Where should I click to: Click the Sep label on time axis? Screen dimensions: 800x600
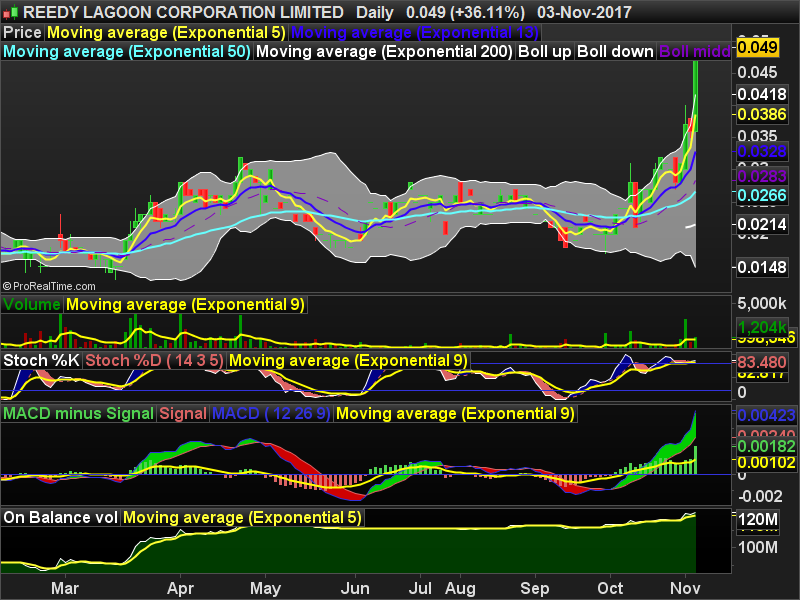[x=535, y=588]
